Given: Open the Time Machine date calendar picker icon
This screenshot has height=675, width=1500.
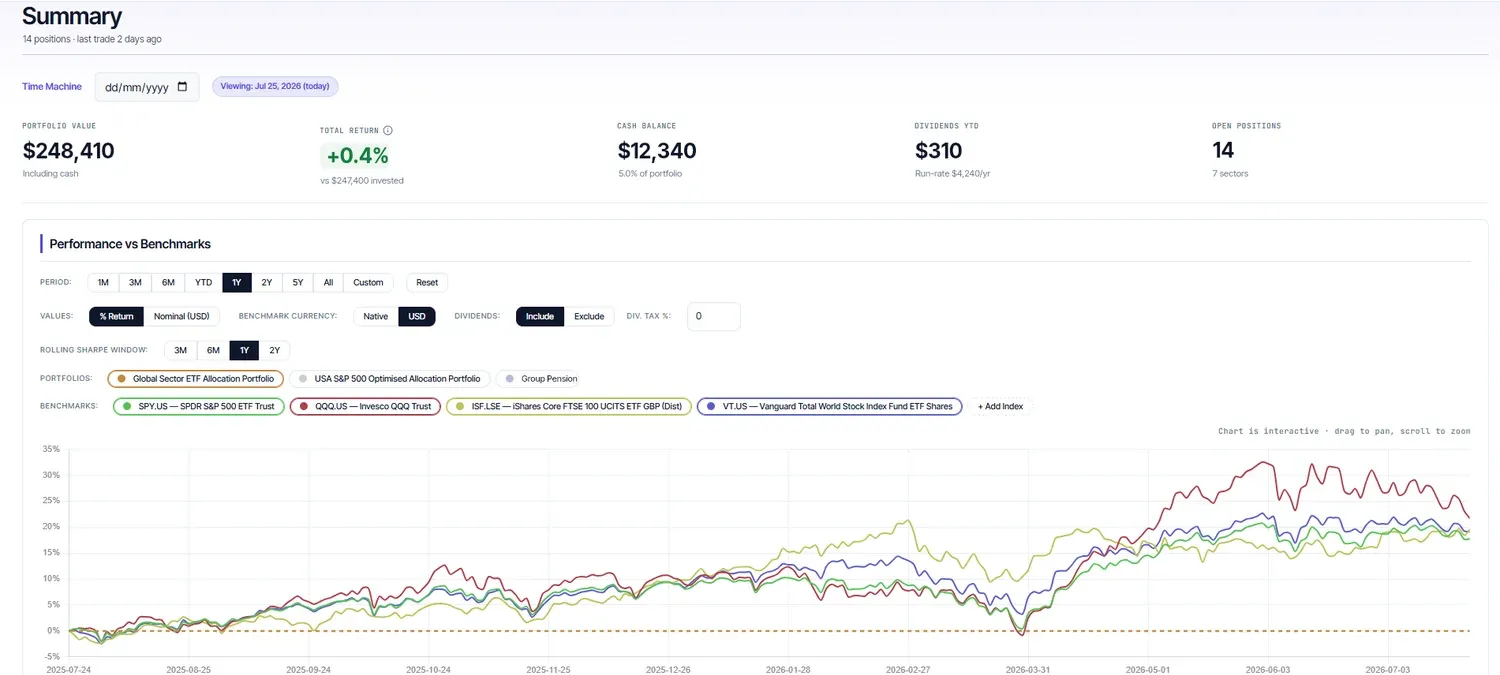Looking at the screenshot, I should click(x=182, y=87).
